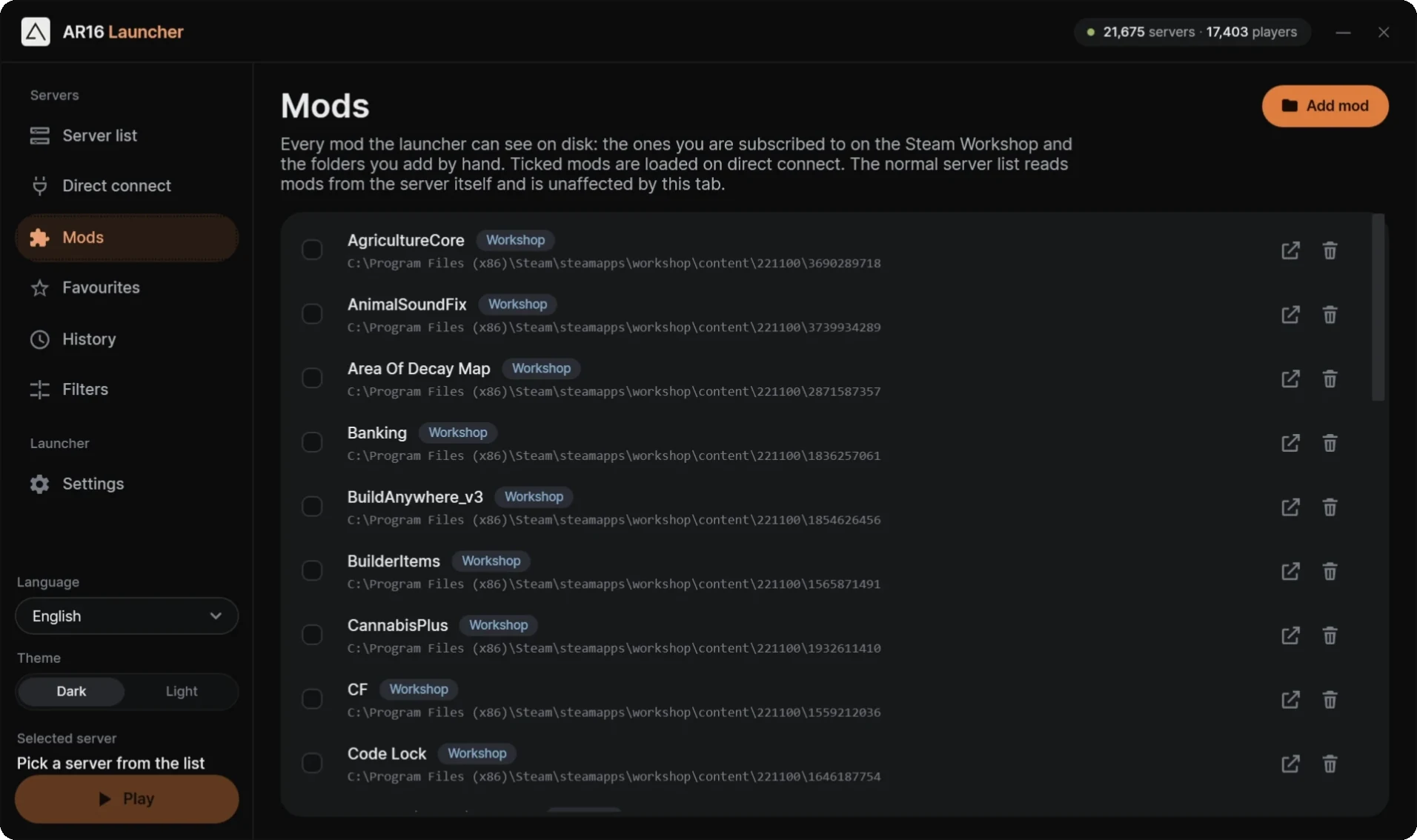Select the Mods sidebar item
The height and width of the screenshot is (840, 1417).
127,238
